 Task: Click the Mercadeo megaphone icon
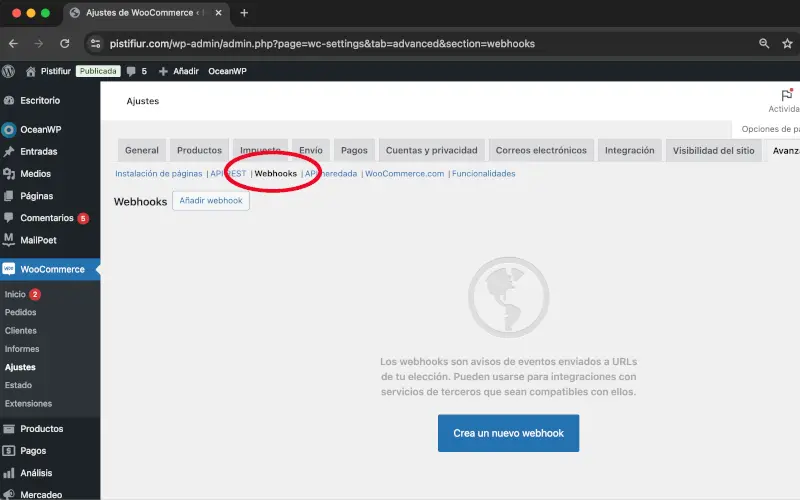click(x=9, y=494)
